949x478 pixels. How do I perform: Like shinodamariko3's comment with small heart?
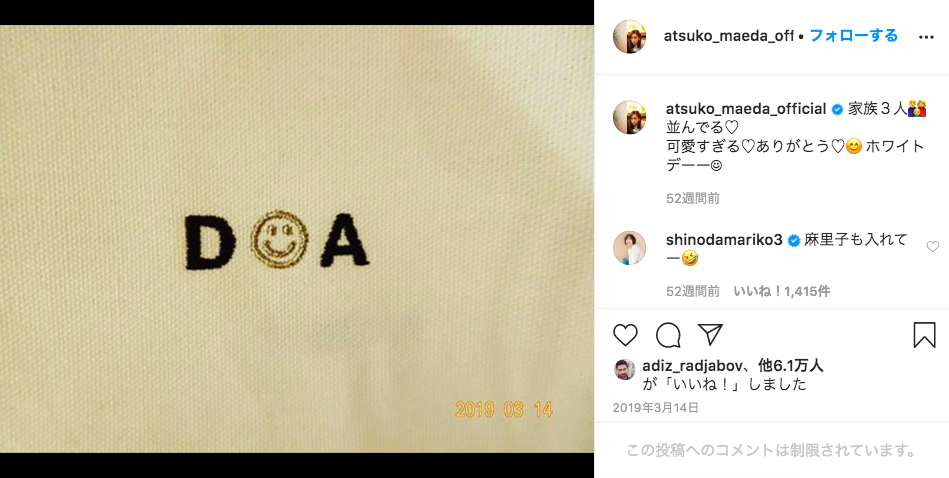click(933, 246)
